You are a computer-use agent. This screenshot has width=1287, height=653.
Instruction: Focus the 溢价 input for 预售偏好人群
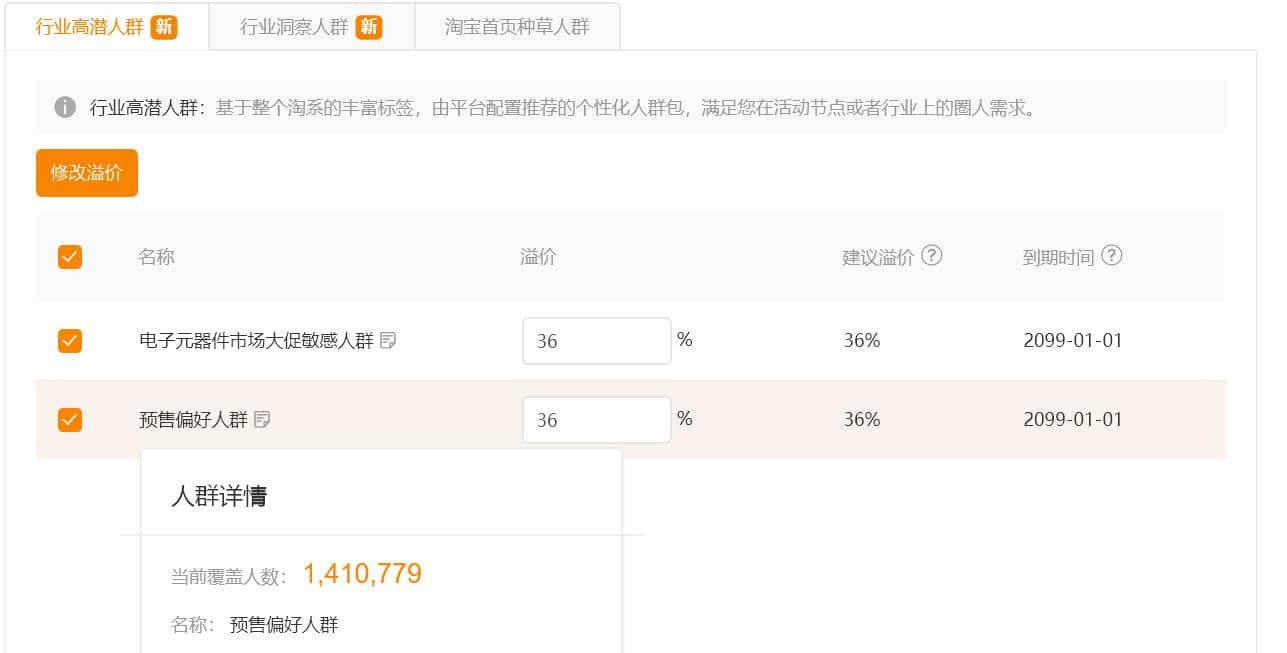(596, 420)
